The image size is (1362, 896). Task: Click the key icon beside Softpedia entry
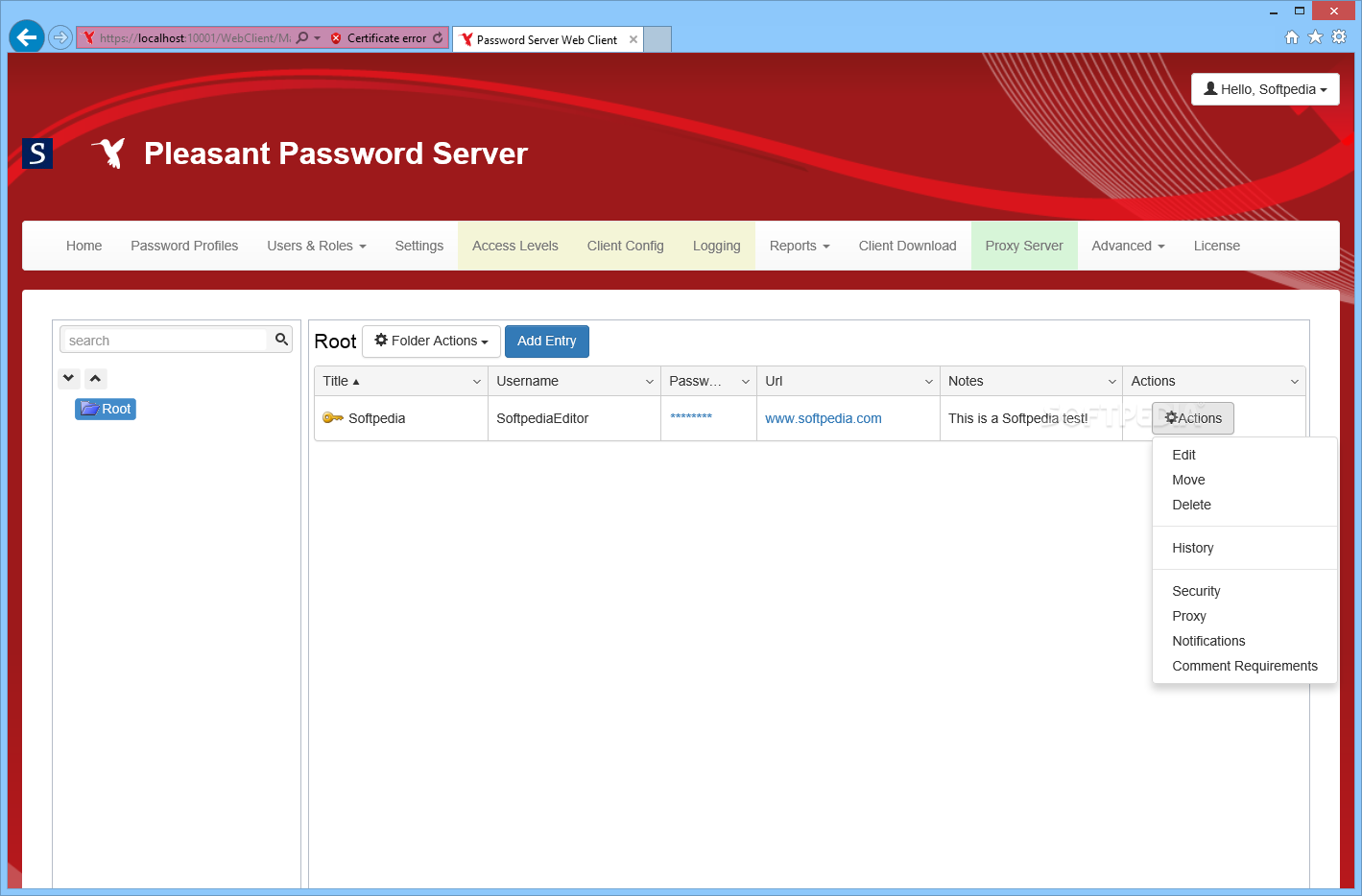tap(333, 417)
